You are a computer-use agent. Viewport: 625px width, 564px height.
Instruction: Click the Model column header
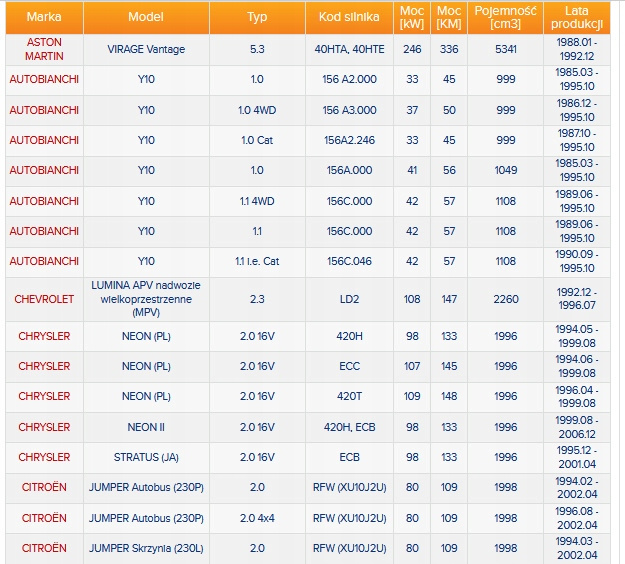coord(146,17)
